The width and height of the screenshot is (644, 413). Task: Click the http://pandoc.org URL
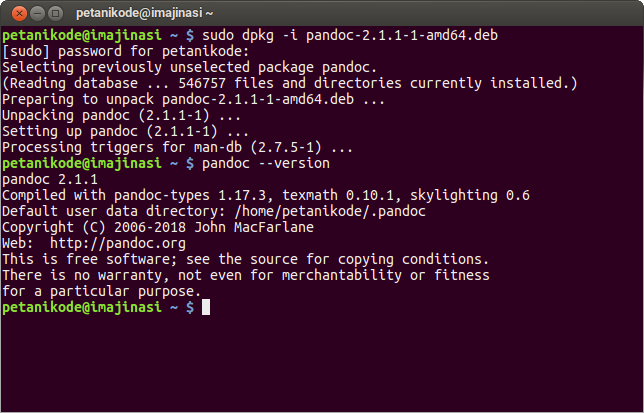pos(118,243)
